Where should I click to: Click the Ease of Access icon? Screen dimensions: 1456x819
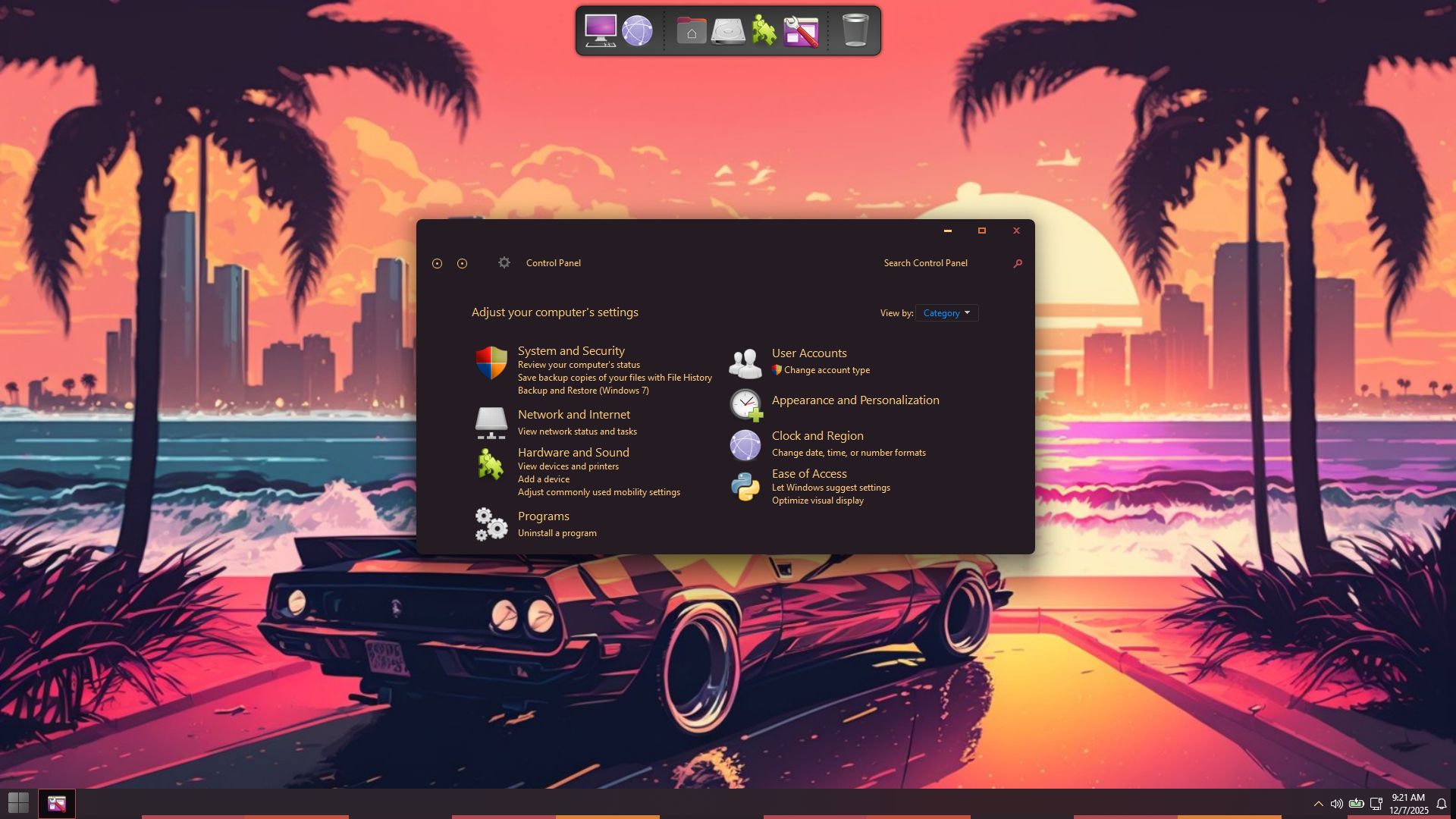point(745,487)
